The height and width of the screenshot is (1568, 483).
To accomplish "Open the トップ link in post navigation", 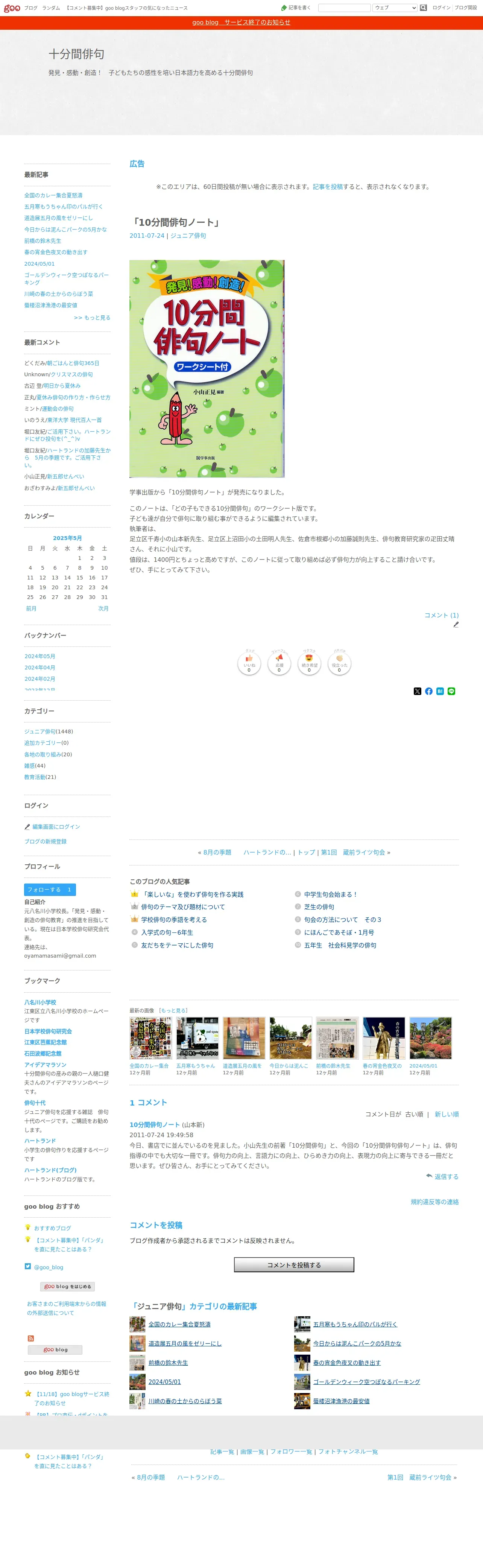I will 306,853.
